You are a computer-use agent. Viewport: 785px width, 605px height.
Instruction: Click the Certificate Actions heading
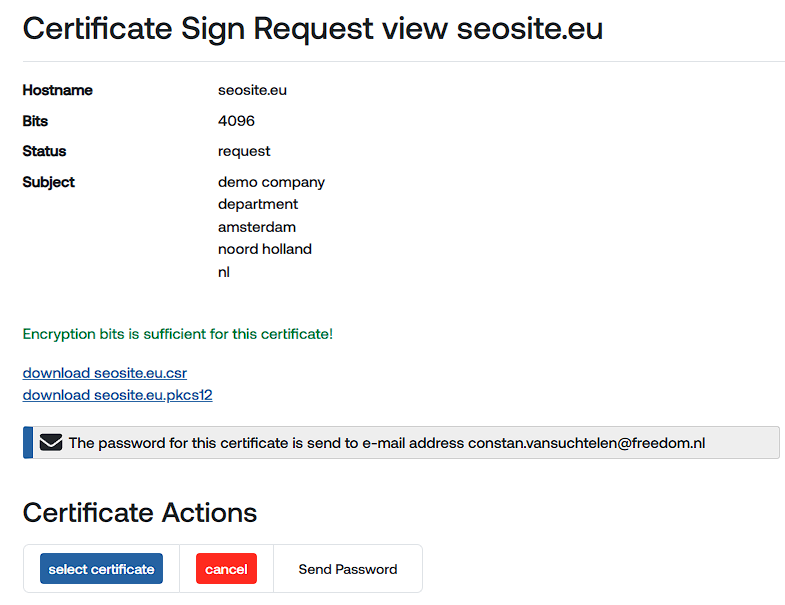(140, 513)
